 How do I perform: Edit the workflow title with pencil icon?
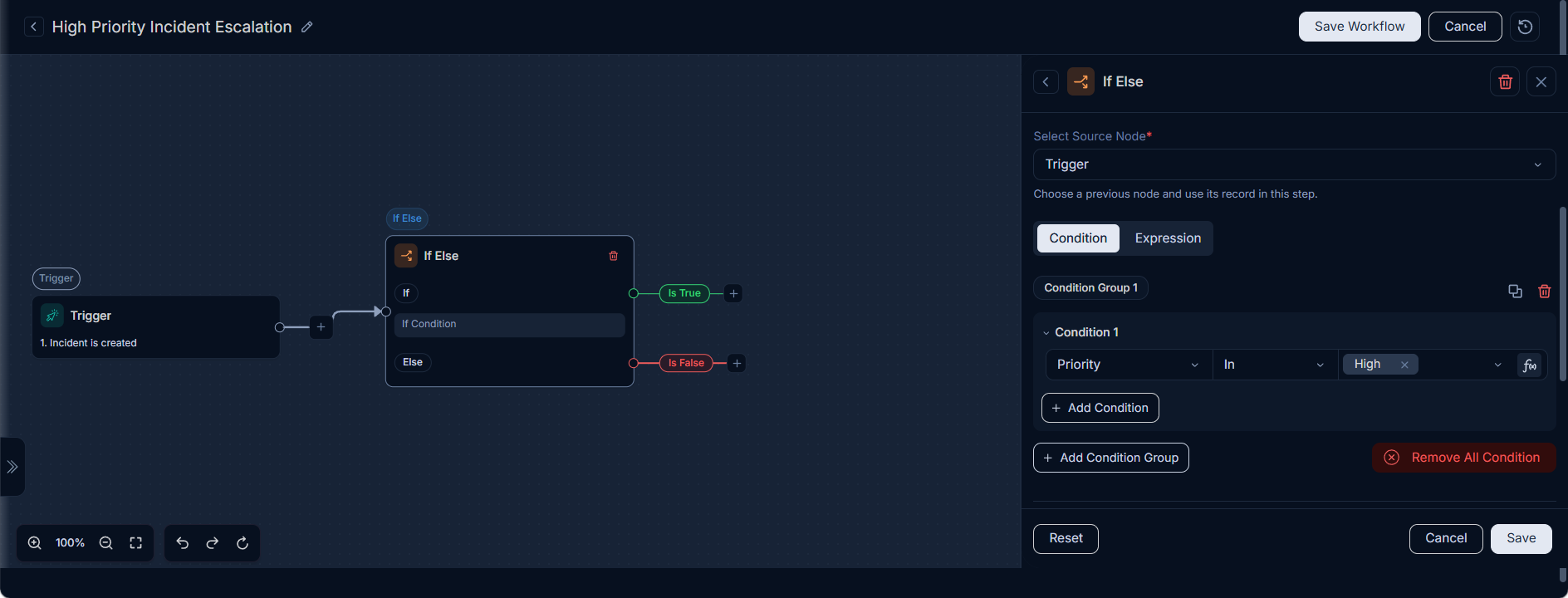306,27
